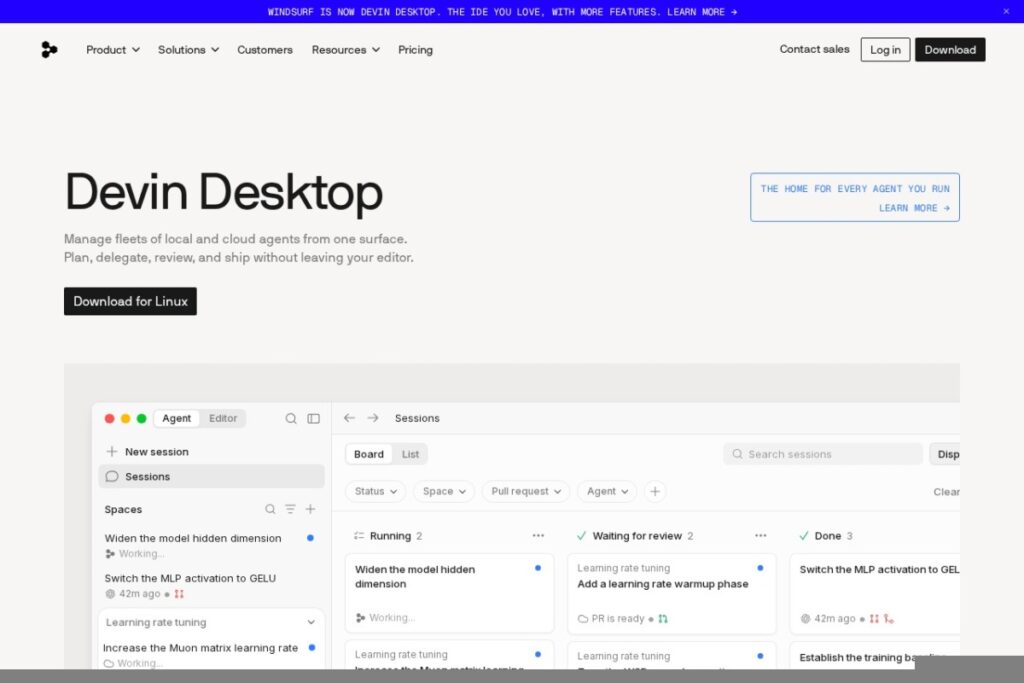Click the plus icon beside New session
This screenshot has height=683, width=1024.
tap(112, 451)
